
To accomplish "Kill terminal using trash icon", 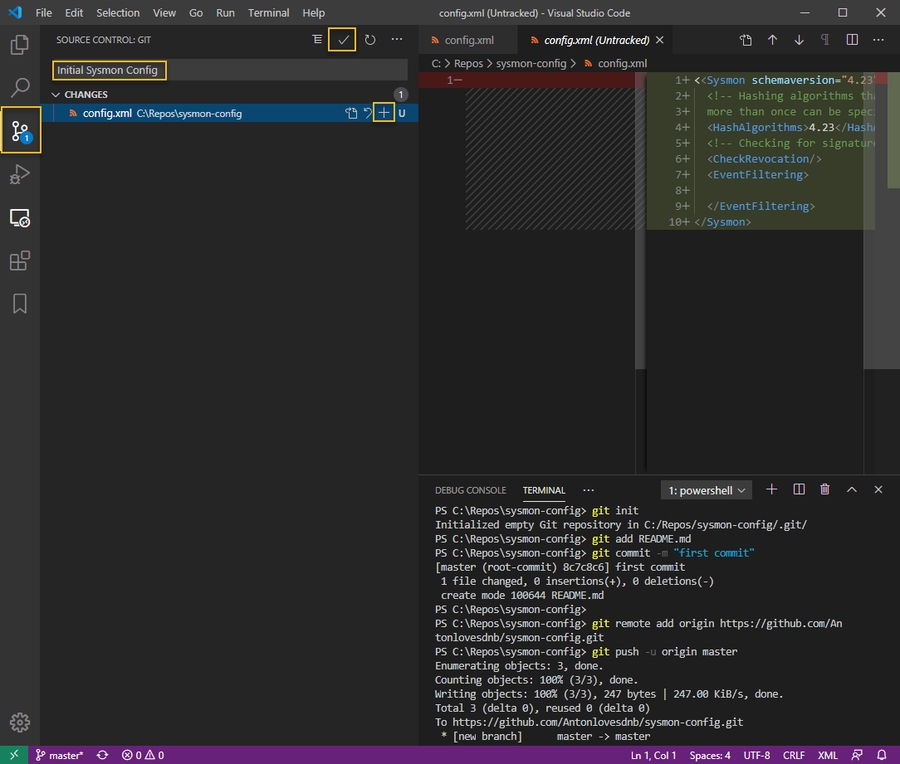I will point(825,490).
